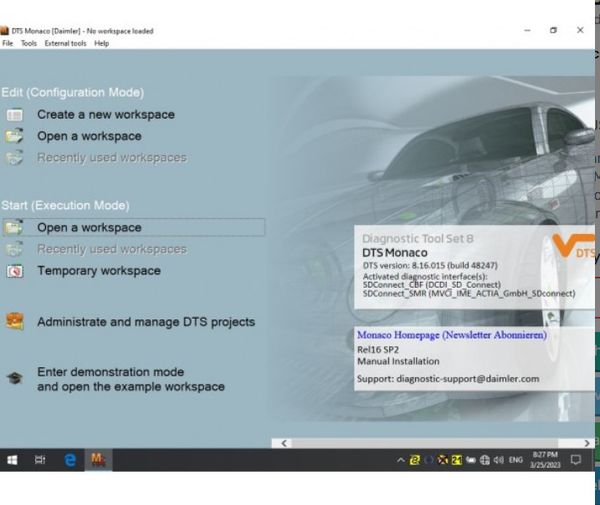Open Monaco Homepage newsletter link
This screenshot has width=600, height=505.
[452, 335]
